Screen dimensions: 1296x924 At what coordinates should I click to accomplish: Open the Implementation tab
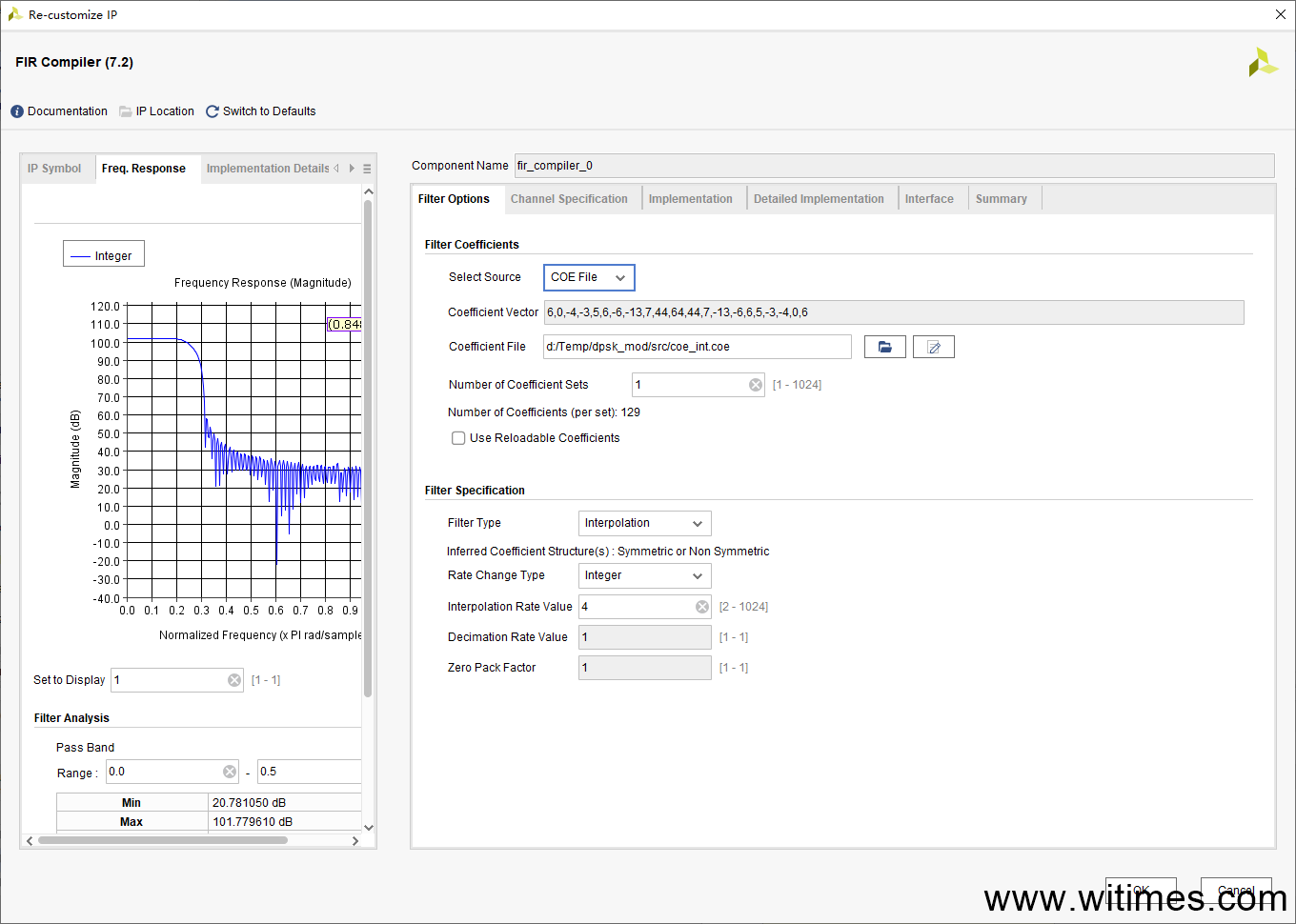coord(691,199)
